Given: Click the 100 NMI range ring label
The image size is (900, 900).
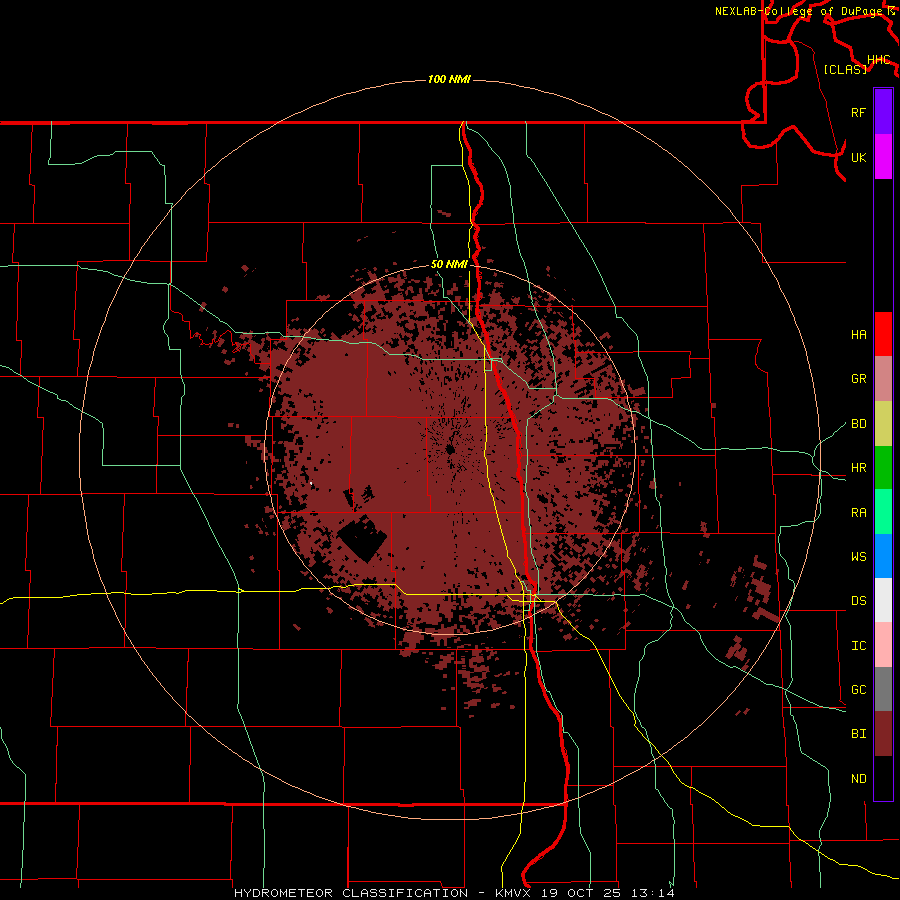Looking at the screenshot, I should 449,79.
